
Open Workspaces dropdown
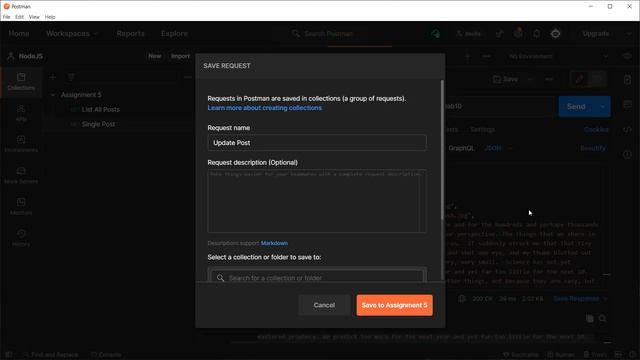(71, 33)
